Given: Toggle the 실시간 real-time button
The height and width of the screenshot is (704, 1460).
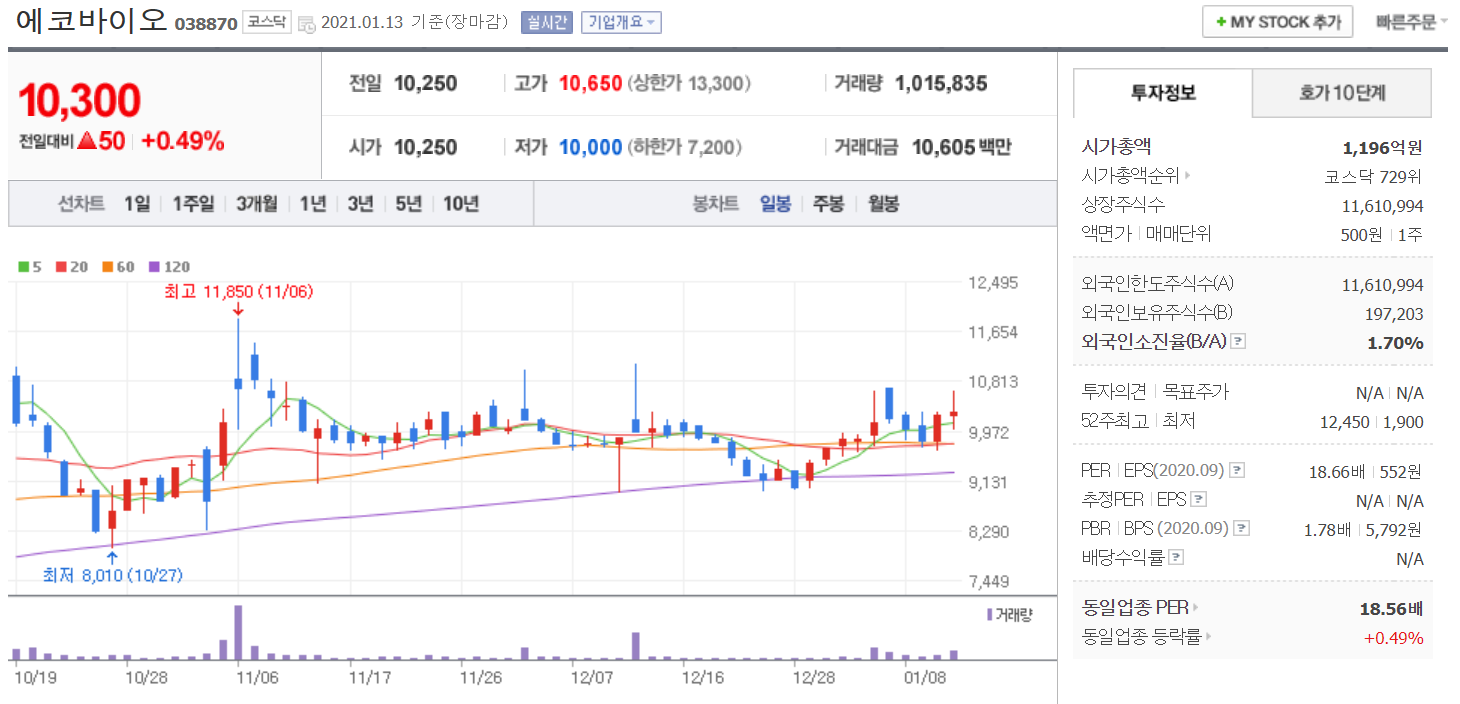Looking at the screenshot, I should point(546,22).
